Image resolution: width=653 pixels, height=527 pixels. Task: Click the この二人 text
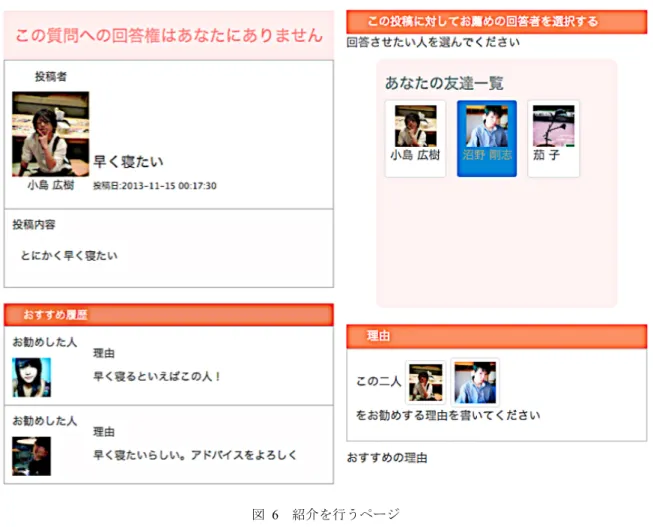click(x=378, y=381)
